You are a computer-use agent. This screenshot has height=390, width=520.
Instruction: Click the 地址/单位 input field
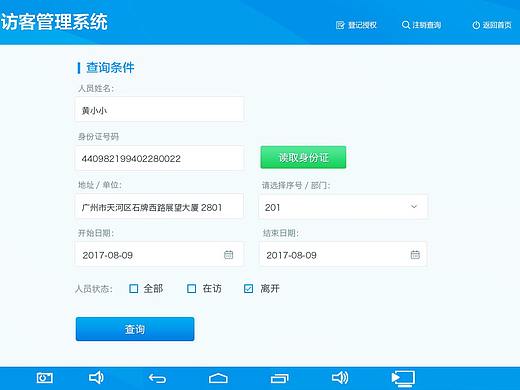tap(159, 207)
